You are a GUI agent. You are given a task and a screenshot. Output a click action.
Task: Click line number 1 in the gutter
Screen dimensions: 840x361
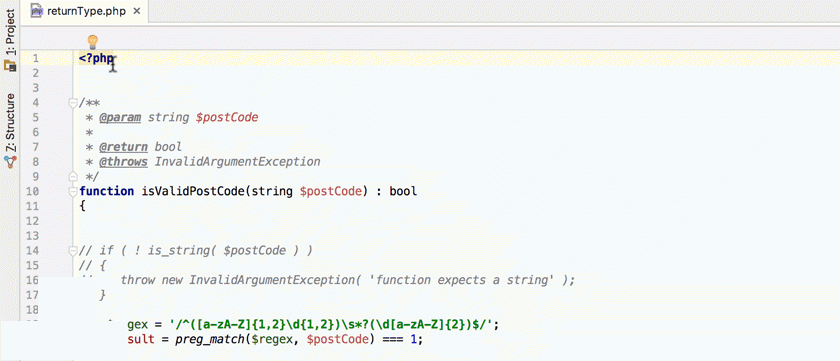[x=35, y=58]
